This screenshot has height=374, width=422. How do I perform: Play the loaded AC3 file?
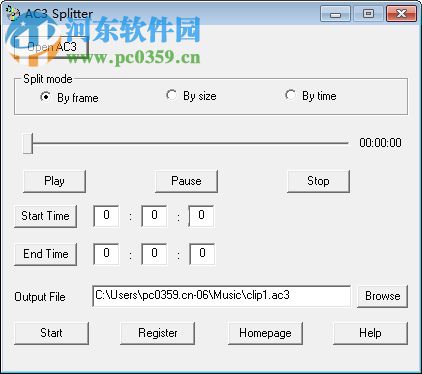(x=54, y=181)
